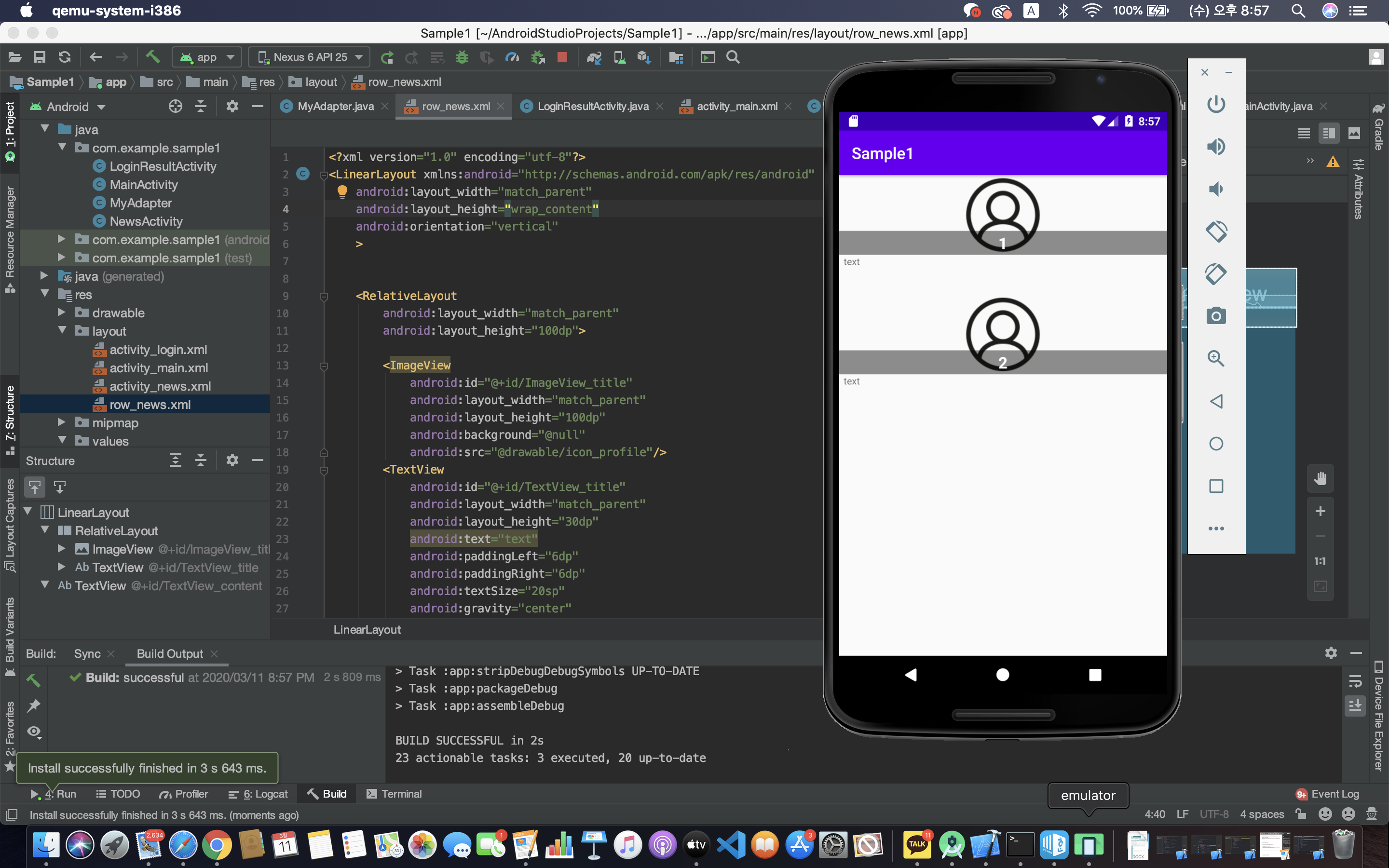
Task: Click the Make Project hammer icon
Action: 153,57
